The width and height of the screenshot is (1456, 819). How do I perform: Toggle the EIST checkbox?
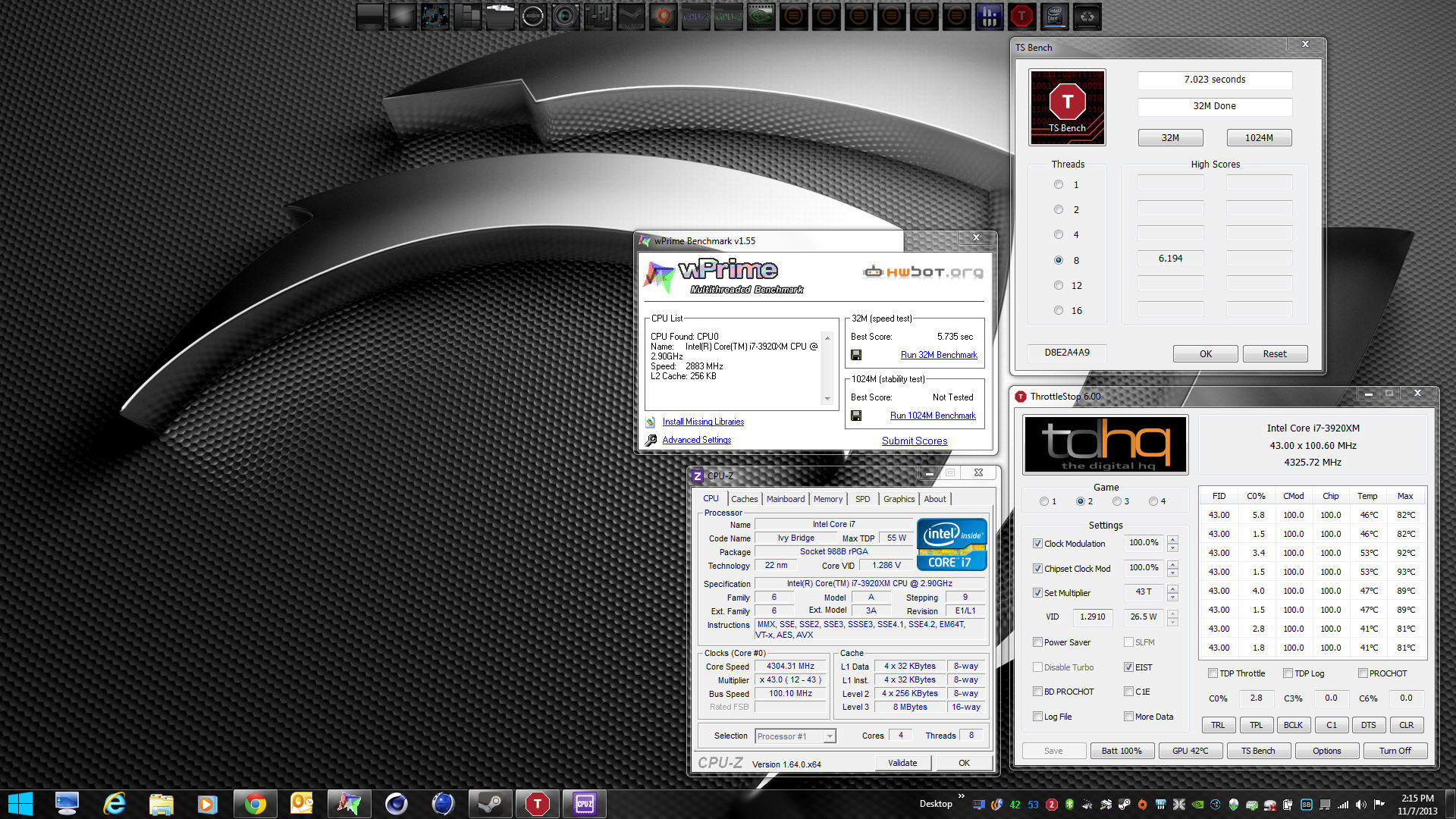(x=1128, y=667)
